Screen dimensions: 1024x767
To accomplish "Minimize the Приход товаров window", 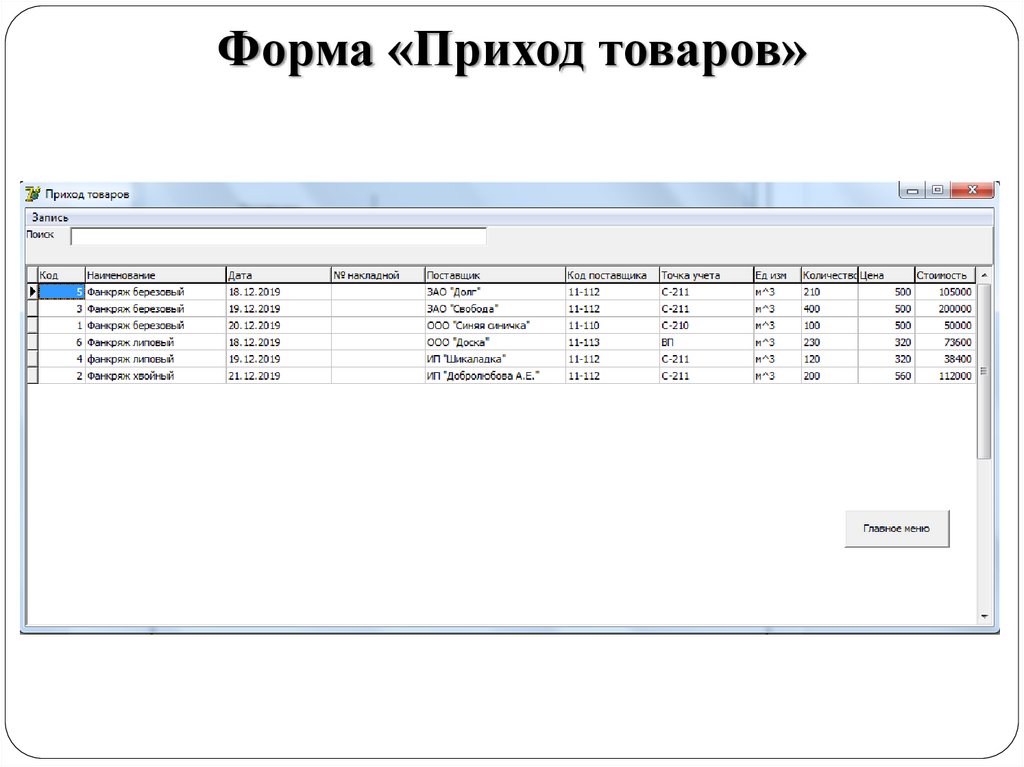I will 912,190.
